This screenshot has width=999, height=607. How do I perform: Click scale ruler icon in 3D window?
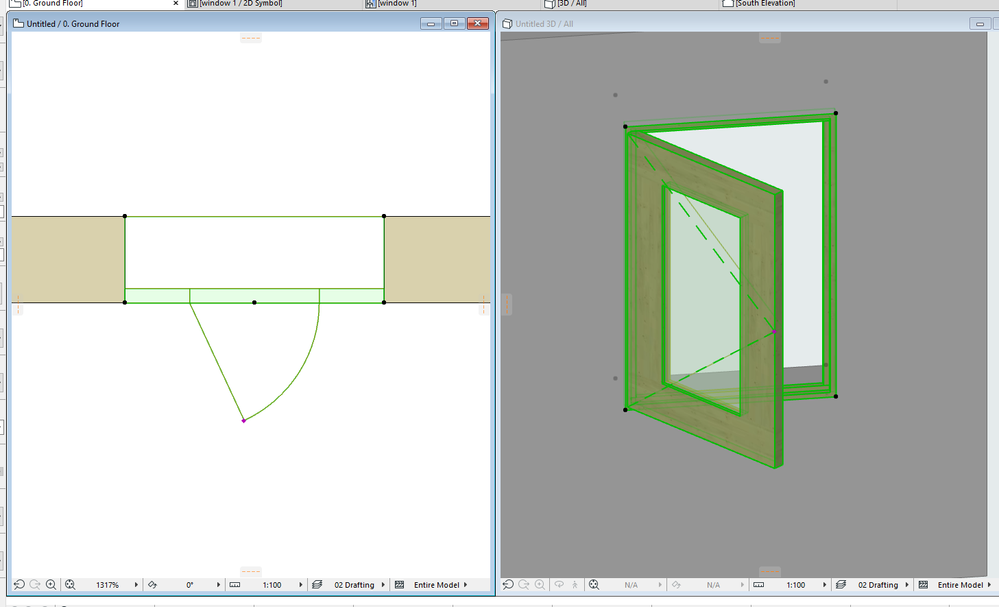[758, 585]
